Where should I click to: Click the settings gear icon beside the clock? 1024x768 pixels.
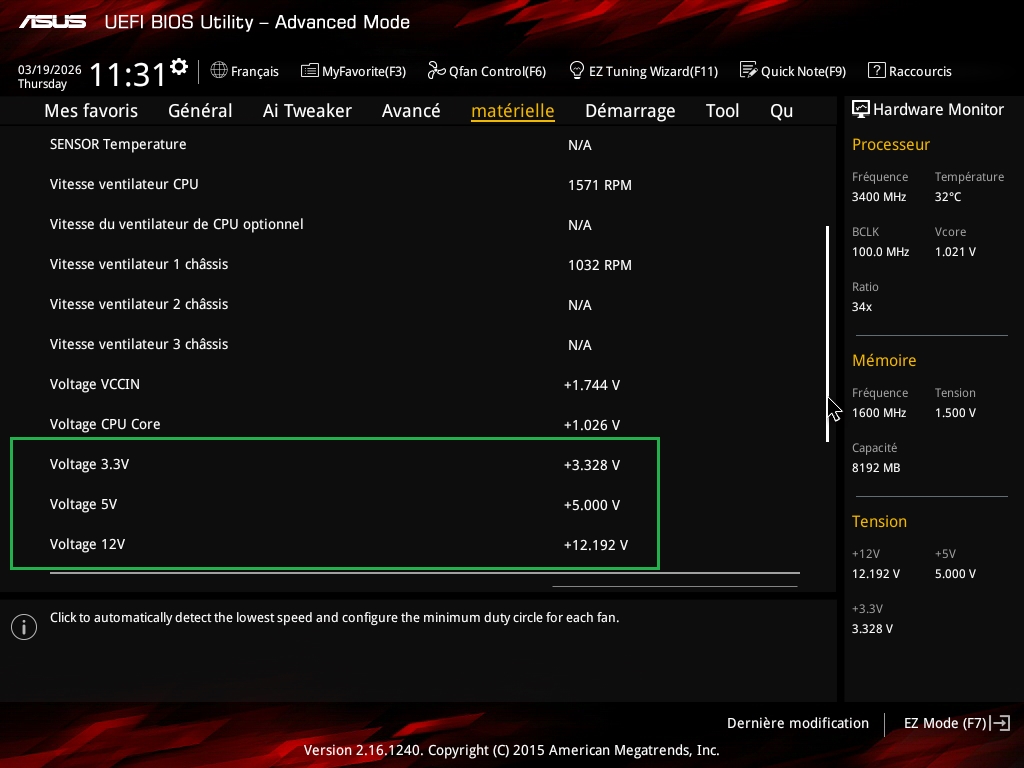179,67
